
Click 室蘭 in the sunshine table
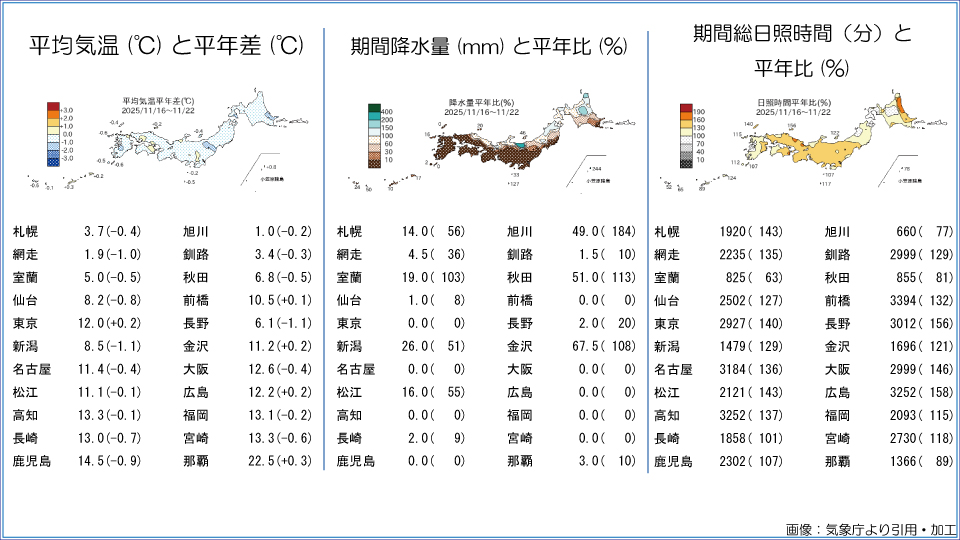point(666,277)
